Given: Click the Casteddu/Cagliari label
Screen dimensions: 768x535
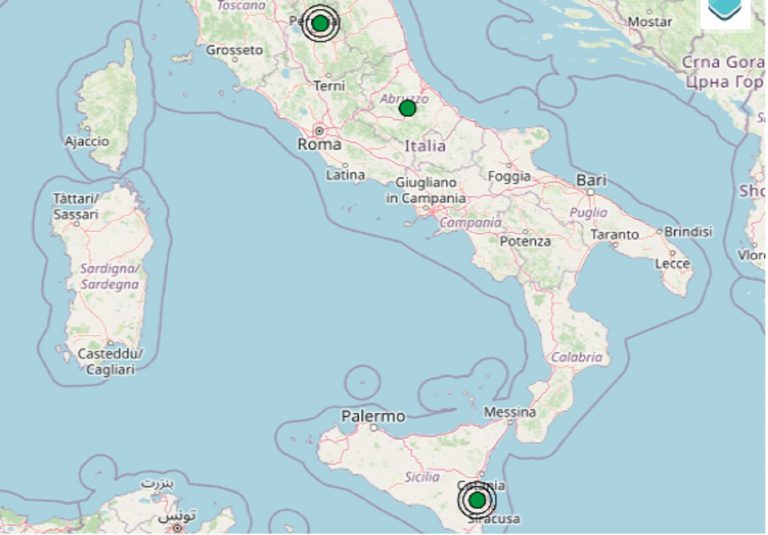Looking at the screenshot, I should click(x=110, y=361).
